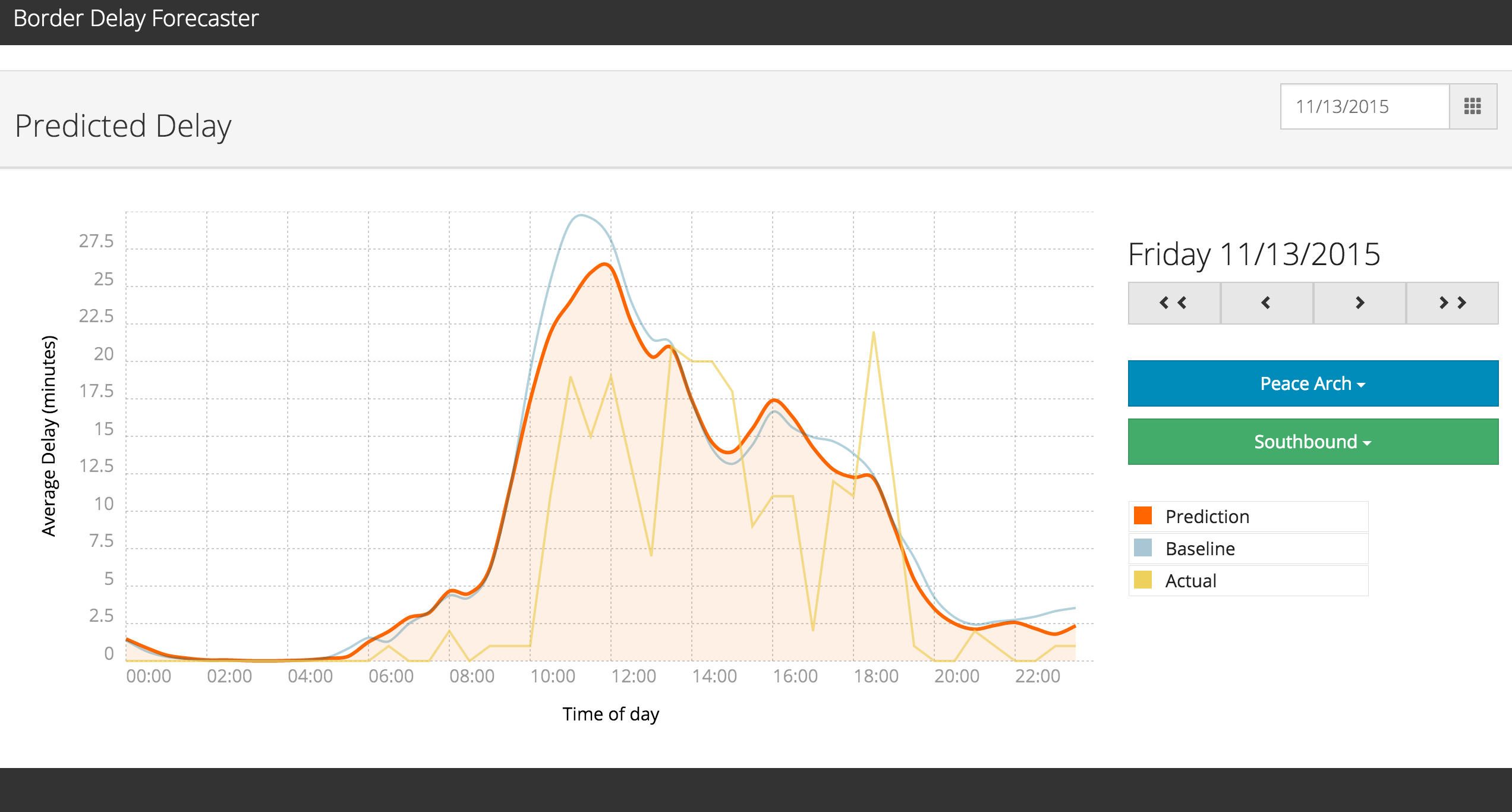Toggle the Prediction series in legend

1207,517
